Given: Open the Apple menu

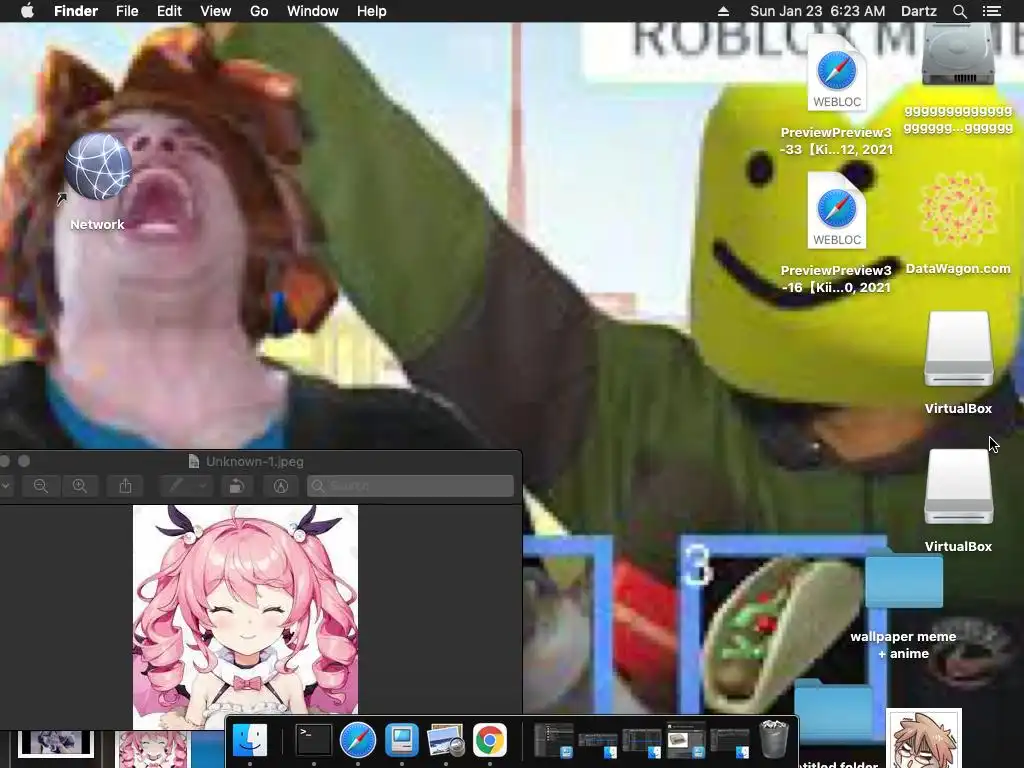Looking at the screenshot, I should [27, 11].
